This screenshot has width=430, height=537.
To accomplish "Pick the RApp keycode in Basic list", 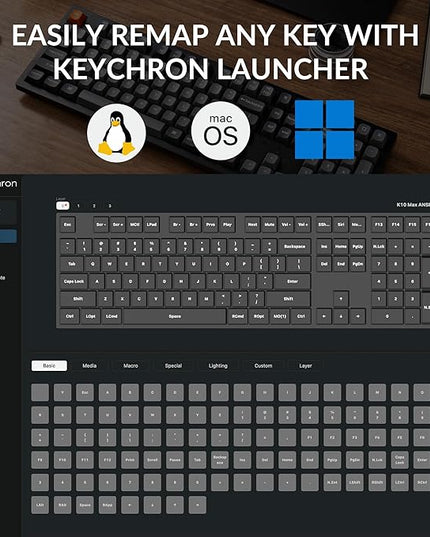I will click(x=108, y=505).
